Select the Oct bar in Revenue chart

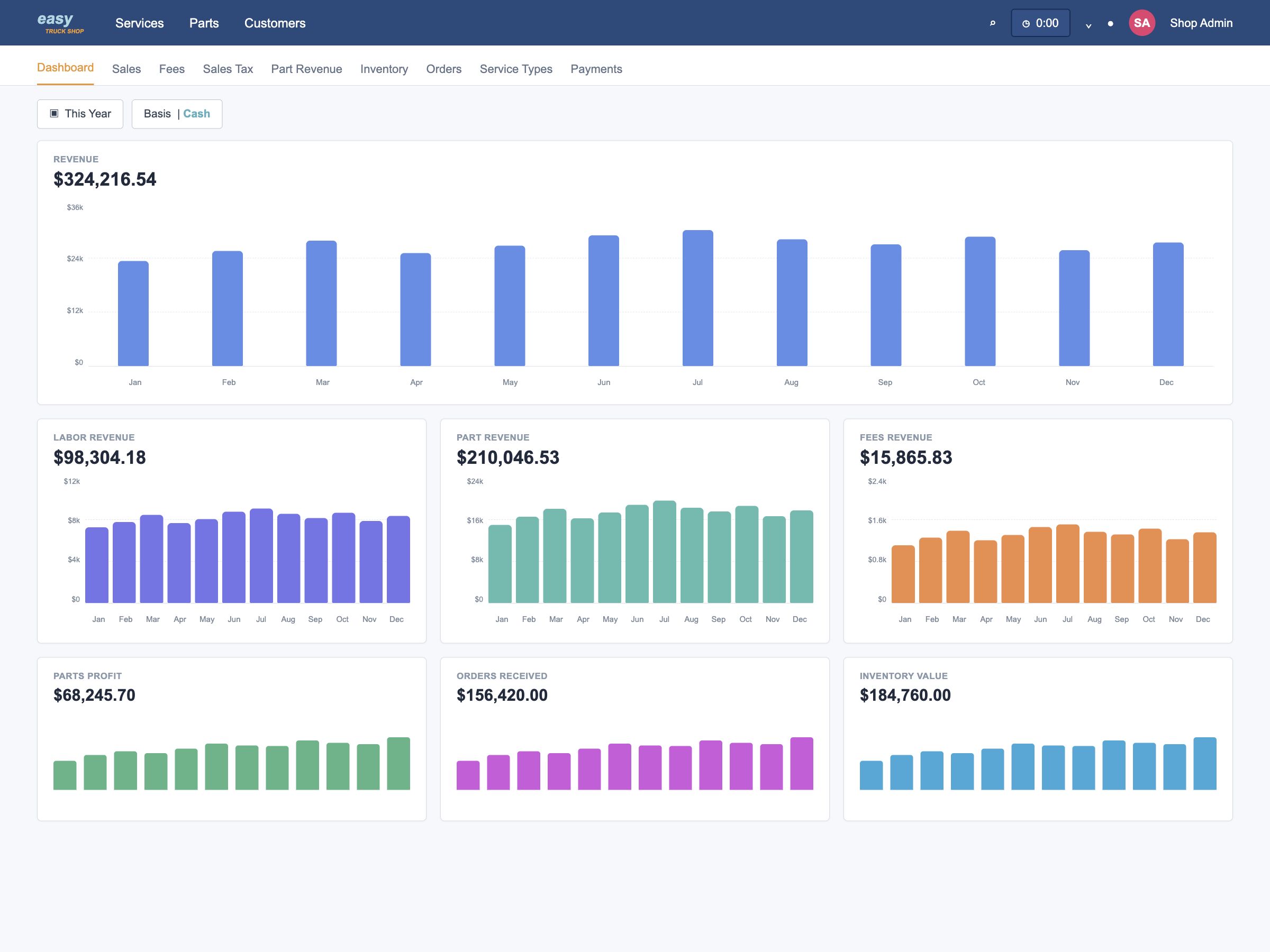pos(980,301)
